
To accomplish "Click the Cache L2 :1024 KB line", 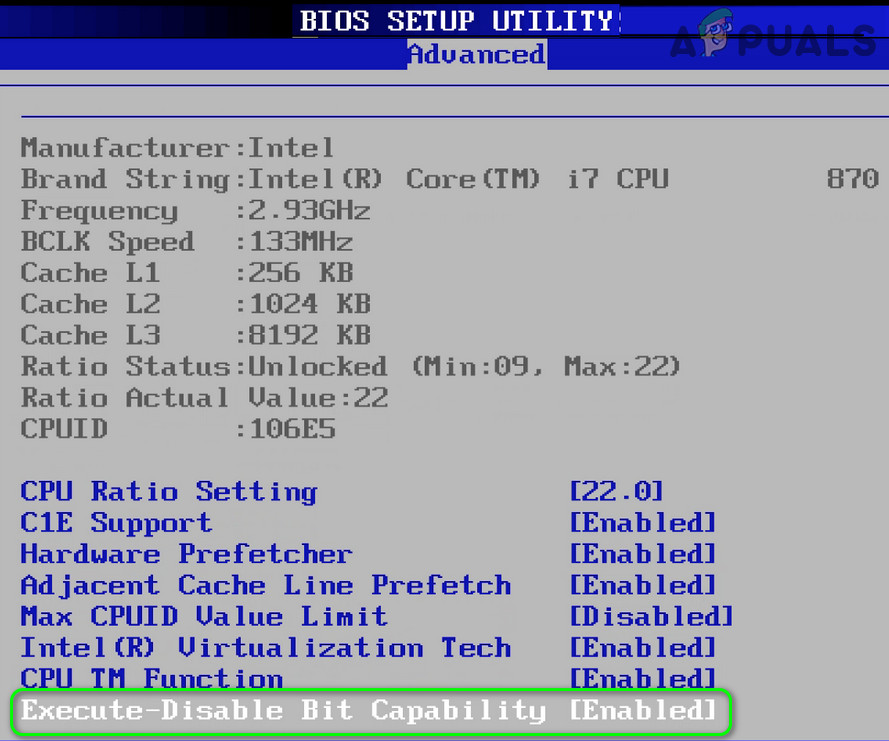I will click(x=196, y=304).
